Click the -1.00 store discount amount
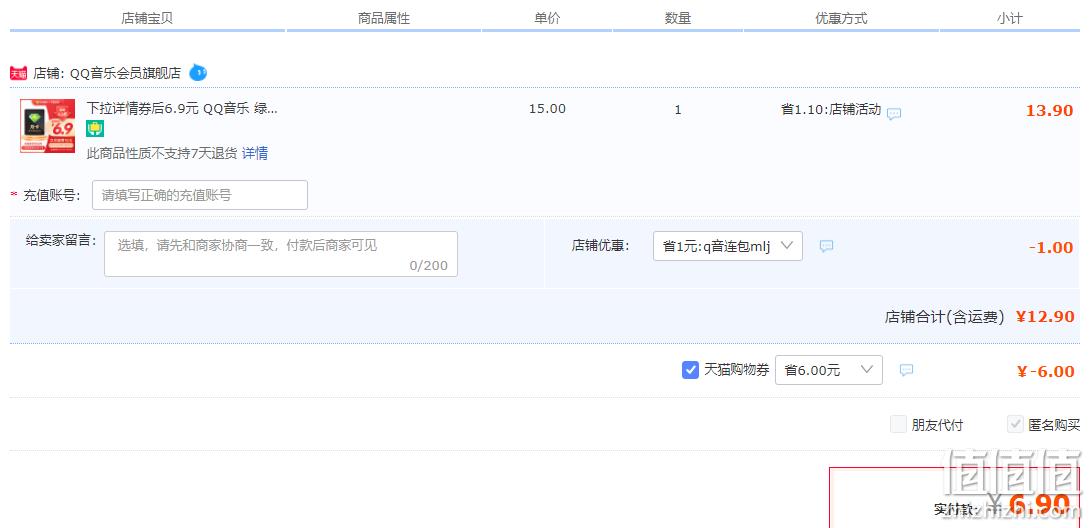The image size is (1091, 528). [x=1051, y=248]
